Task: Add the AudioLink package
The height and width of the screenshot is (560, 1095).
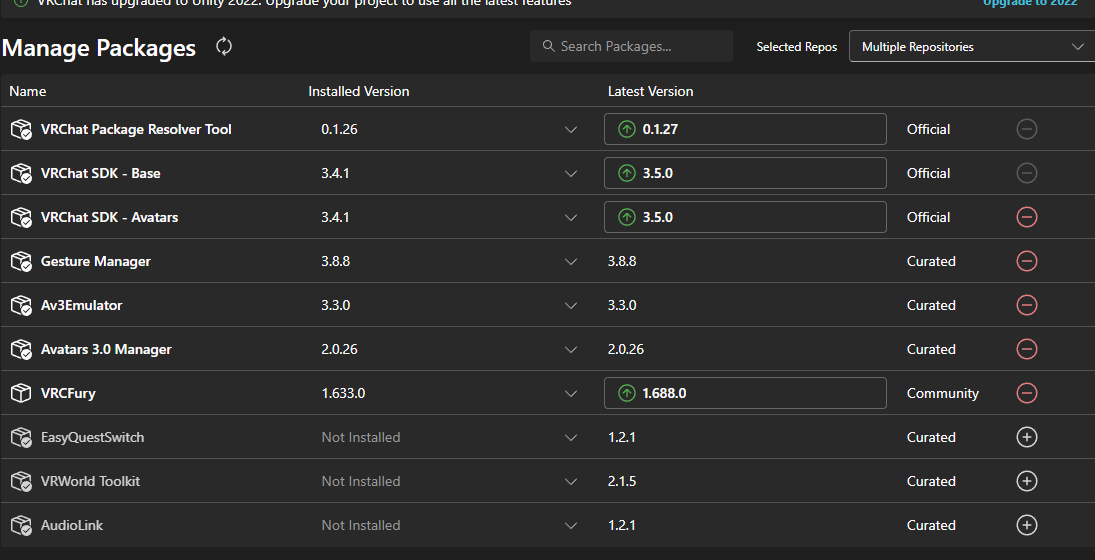Action: (x=1026, y=525)
